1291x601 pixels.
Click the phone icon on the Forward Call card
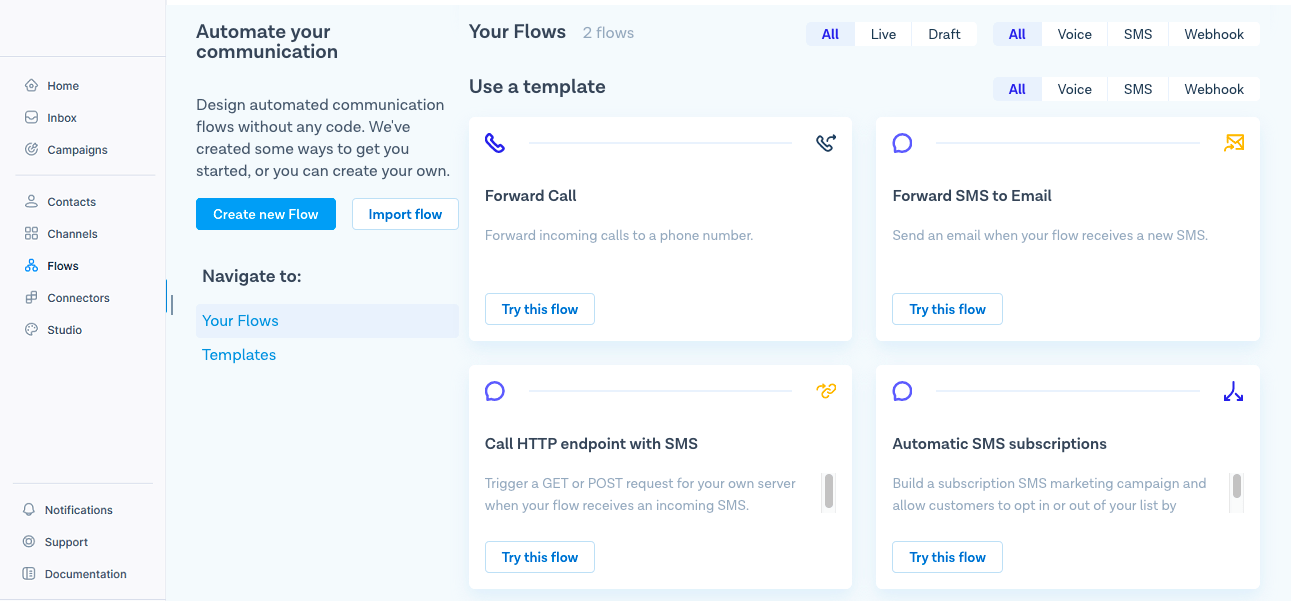[x=495, y=142]
